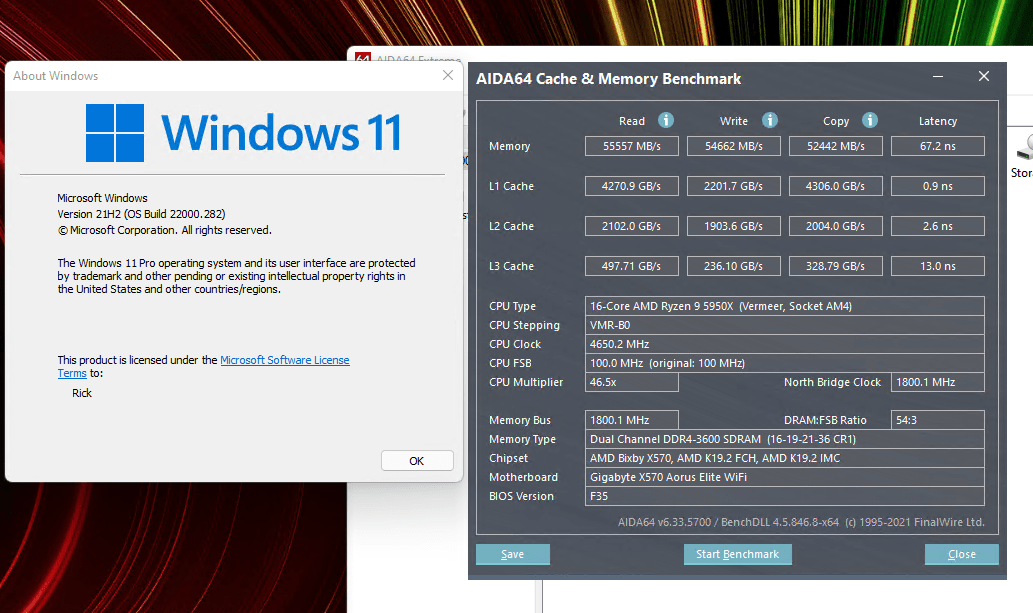Open the Microsoft Software License link
Screen dimensions: 1033x613
tap(285, 360)
